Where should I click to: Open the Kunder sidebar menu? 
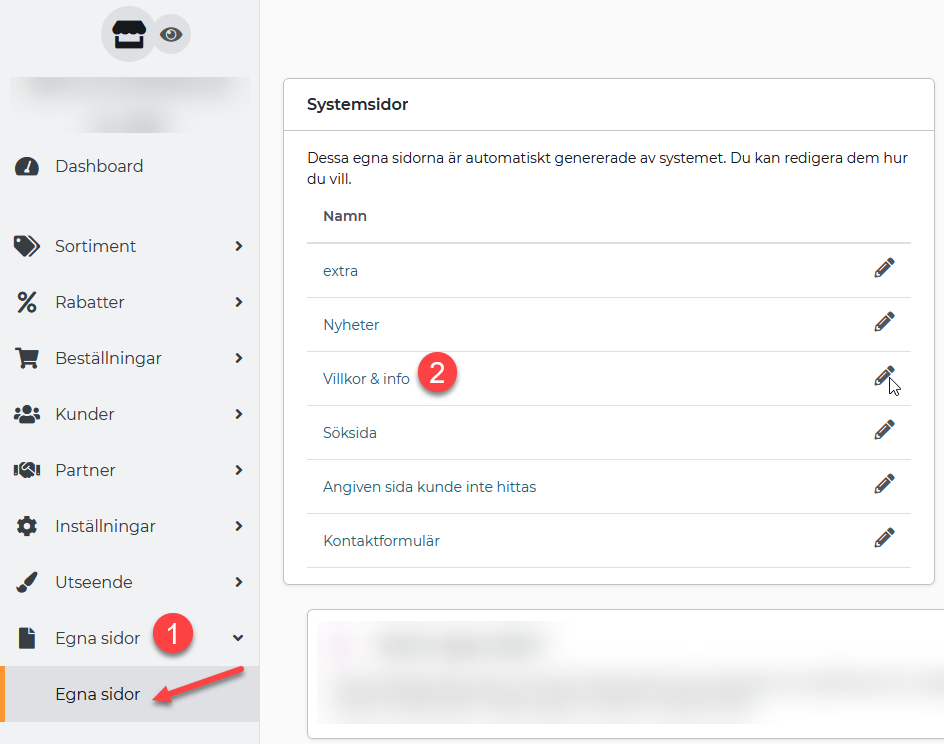(85, 414)
